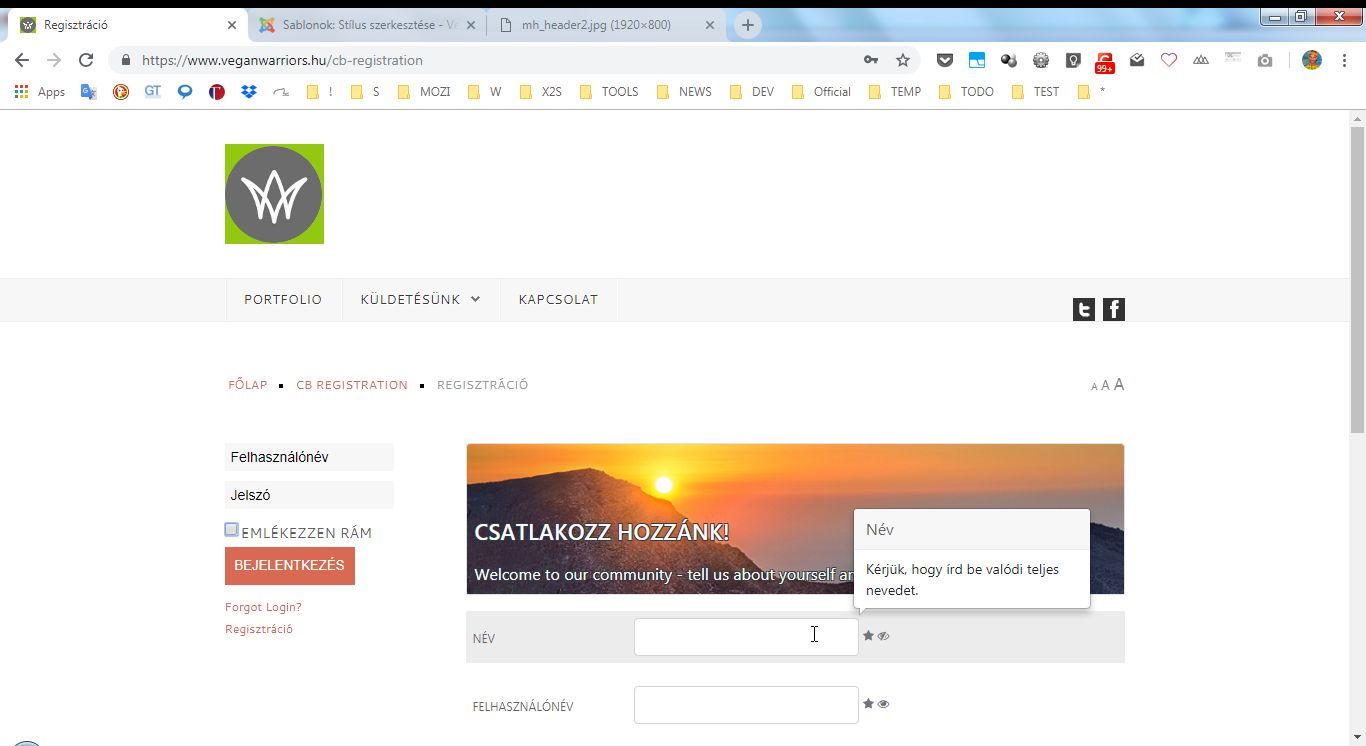This screenshot has width=1366, height=746.
Task: Switch to the mh_header2.jpg tab
Action: coord(596,25)
